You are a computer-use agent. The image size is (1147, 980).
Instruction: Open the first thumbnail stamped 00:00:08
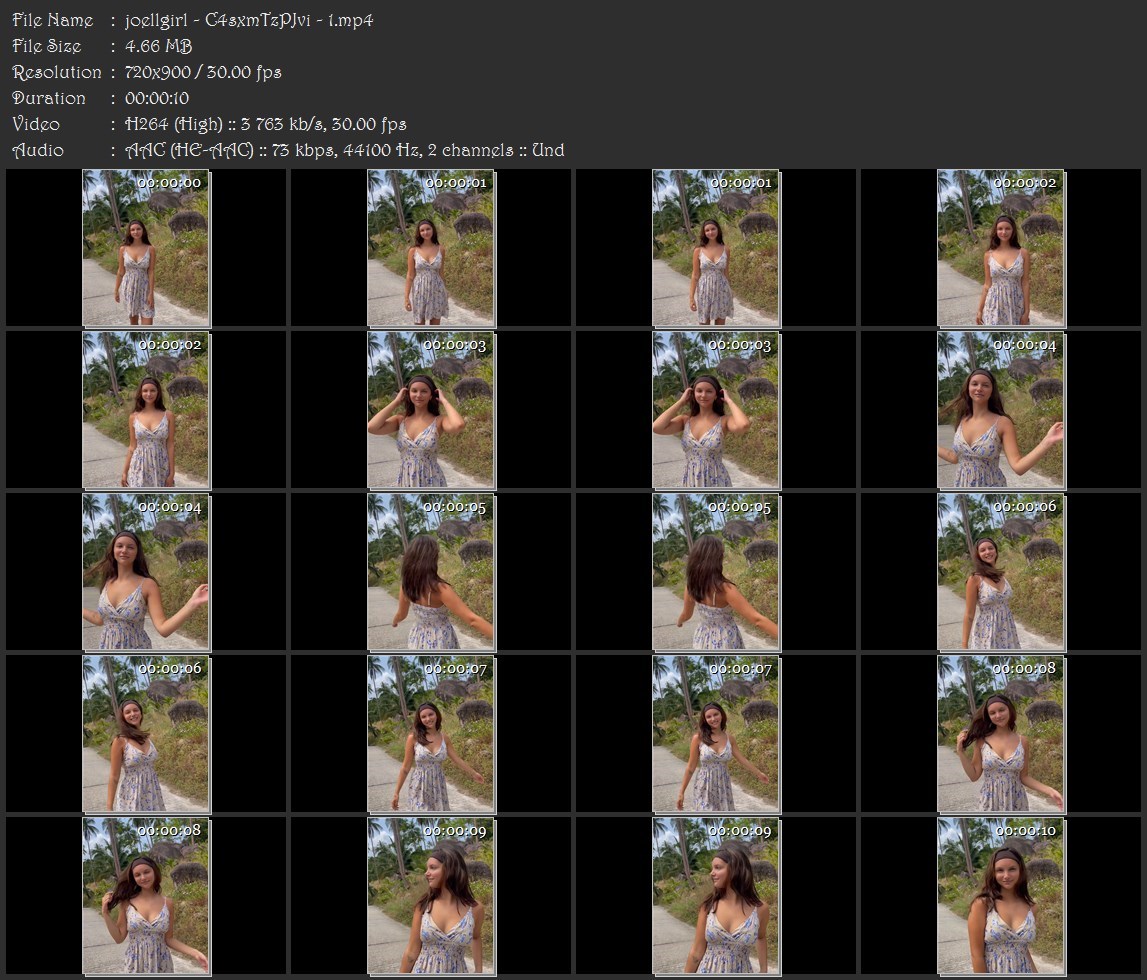(1001, 734)
